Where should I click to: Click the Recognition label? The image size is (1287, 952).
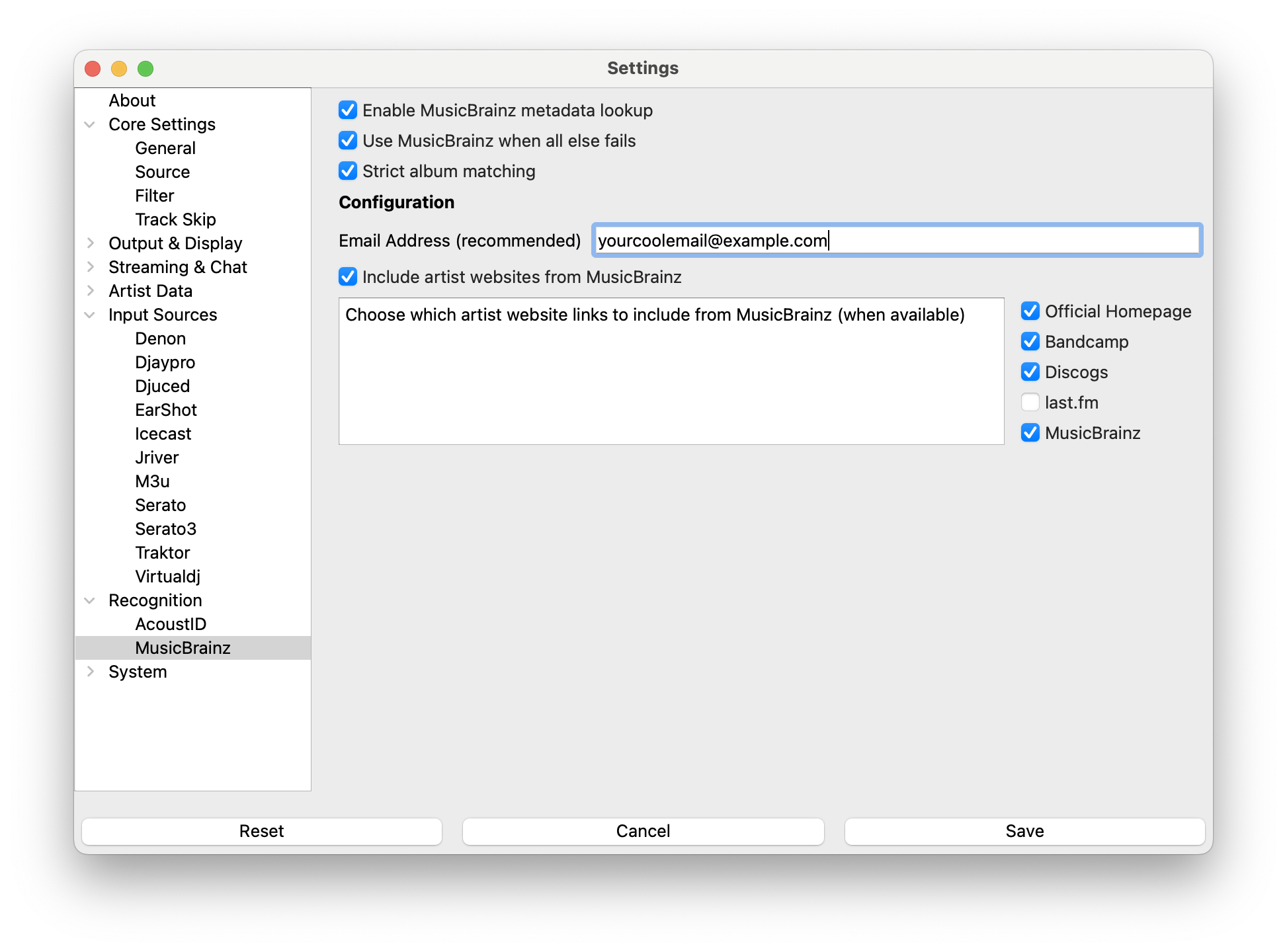click(x=155, y=600)
